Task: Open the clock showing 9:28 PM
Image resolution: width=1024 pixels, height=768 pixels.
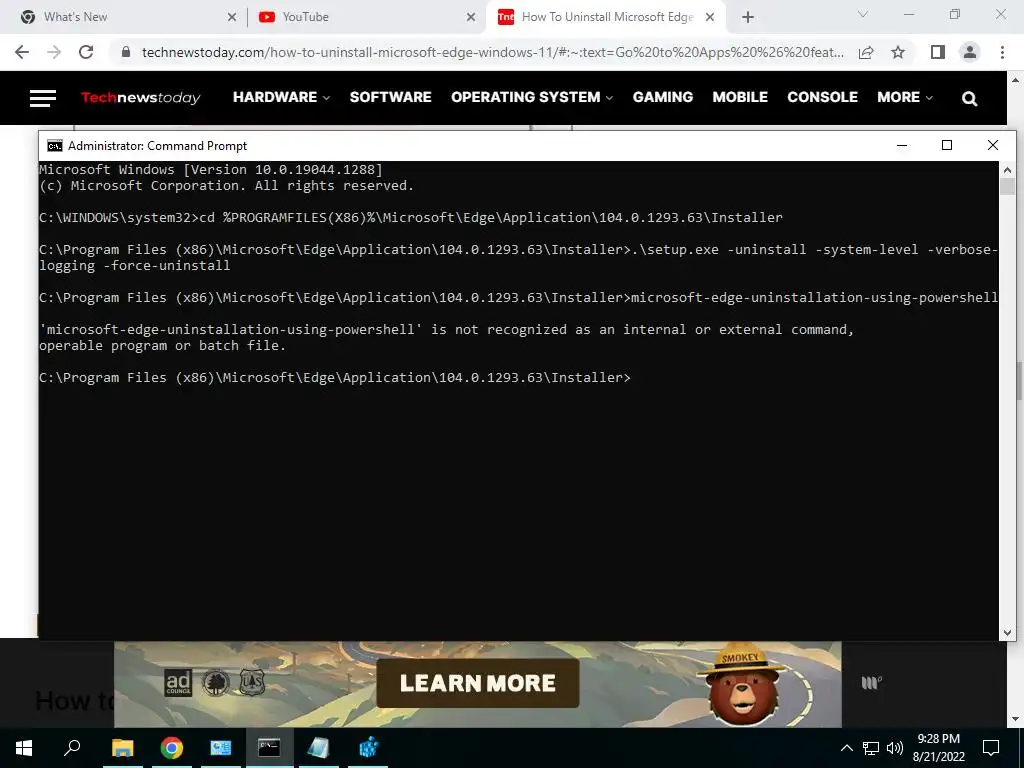Action: [x=938, y=748]
